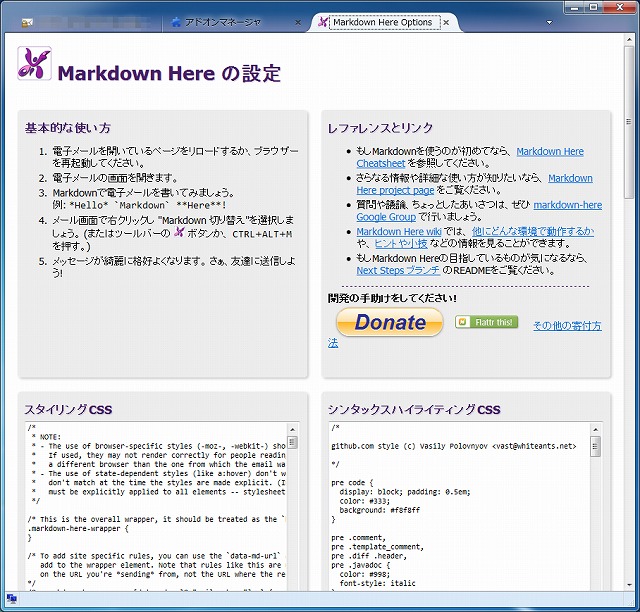
Task: Close the アドオンマネージャ tab
Action: coord(298,22)
